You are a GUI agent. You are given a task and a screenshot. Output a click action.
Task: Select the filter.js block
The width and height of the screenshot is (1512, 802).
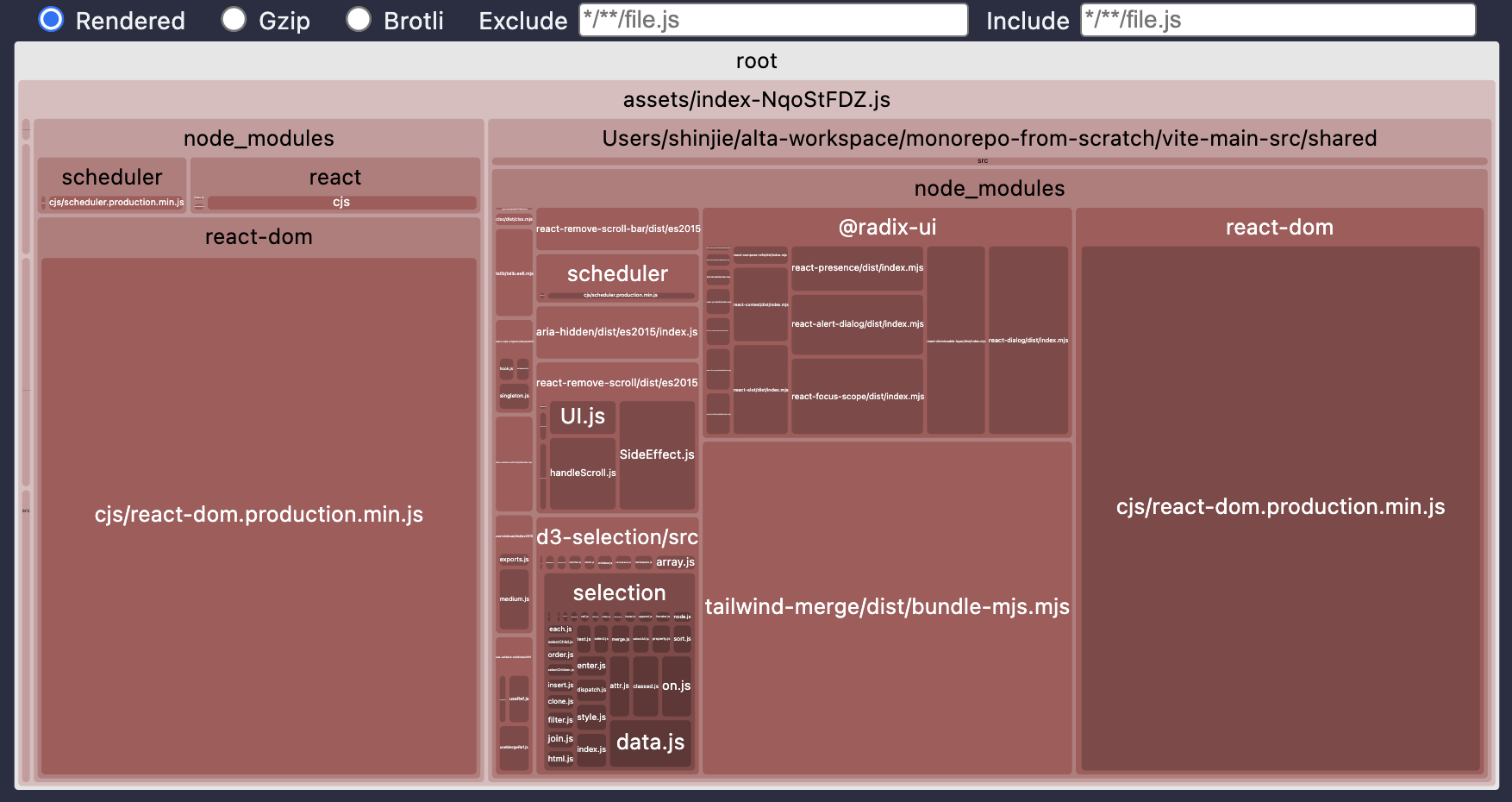click(x=560, y=720)
